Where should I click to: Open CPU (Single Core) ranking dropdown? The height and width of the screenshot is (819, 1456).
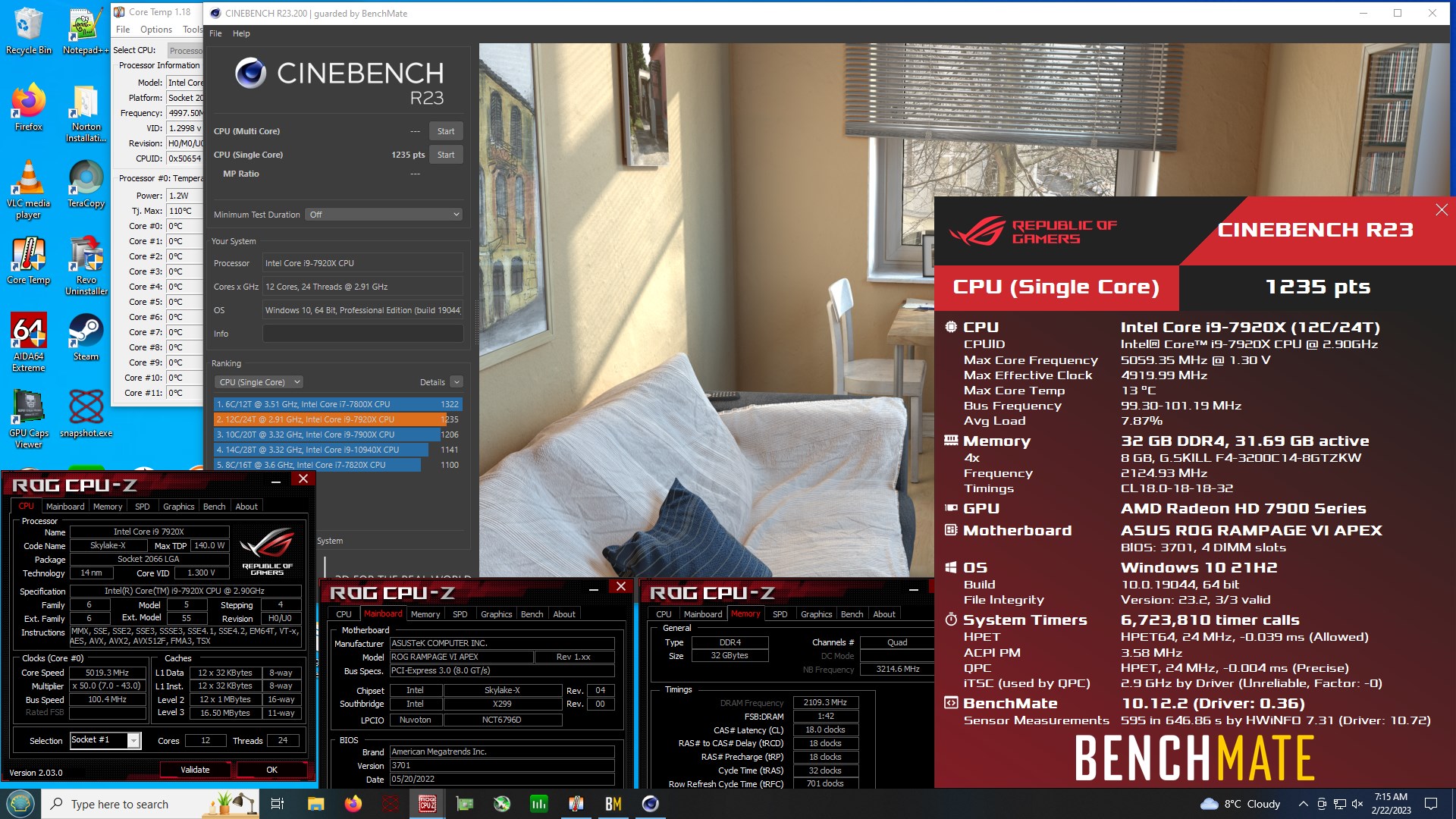pos(259,382)
